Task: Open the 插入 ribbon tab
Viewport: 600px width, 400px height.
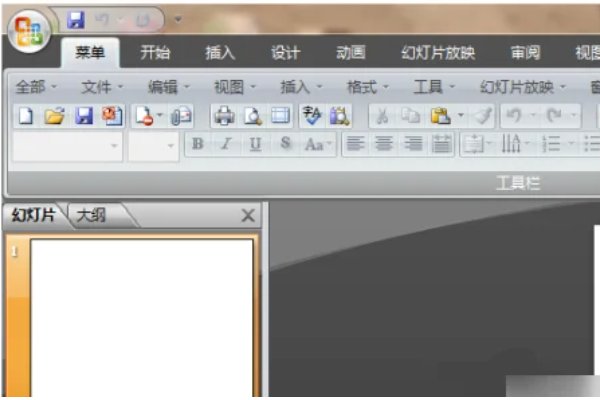Action: click(x=220, y=53)
